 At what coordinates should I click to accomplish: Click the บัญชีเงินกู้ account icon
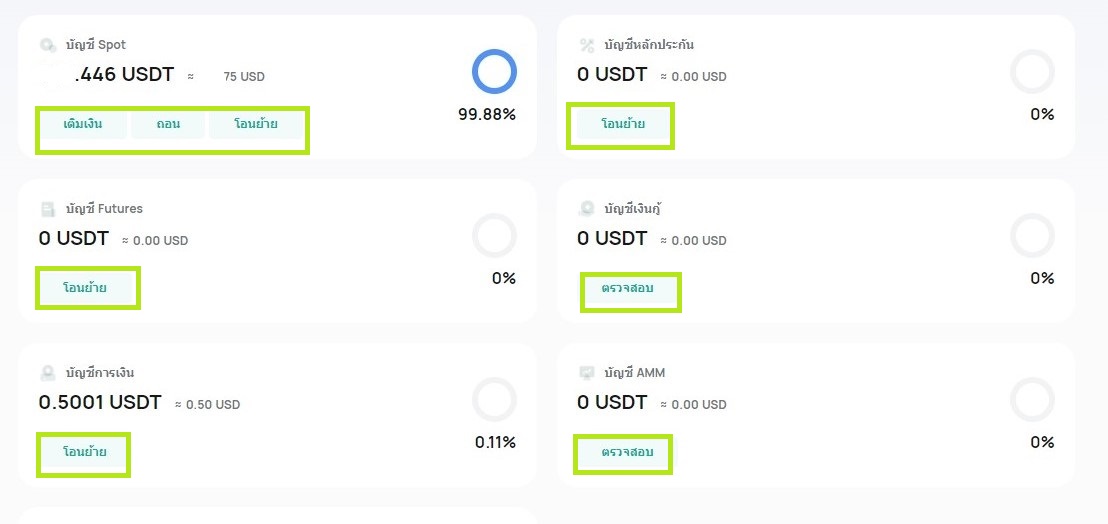click(587, 209)
